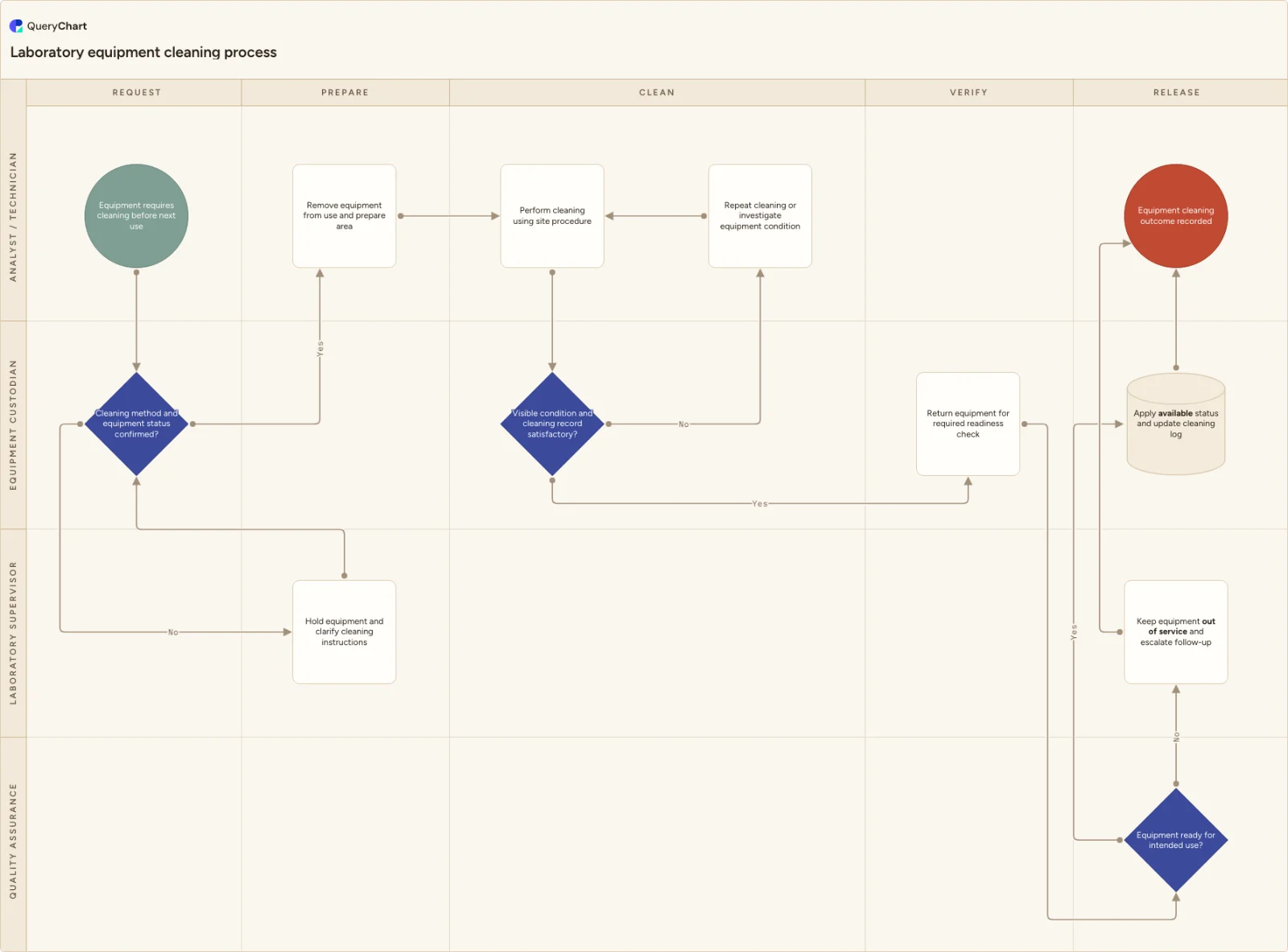1288x952 pixels.
Task: Click the VERIFY column header
Action: [x=968, y=93]
